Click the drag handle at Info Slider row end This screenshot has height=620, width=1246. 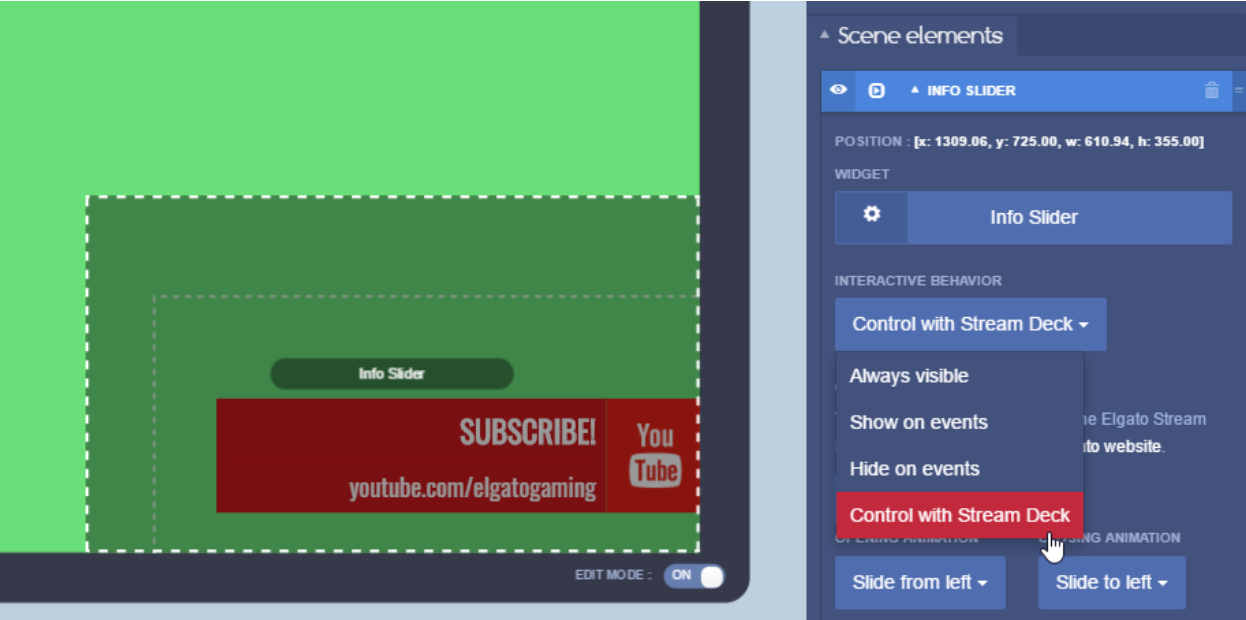click(1239, 91)
